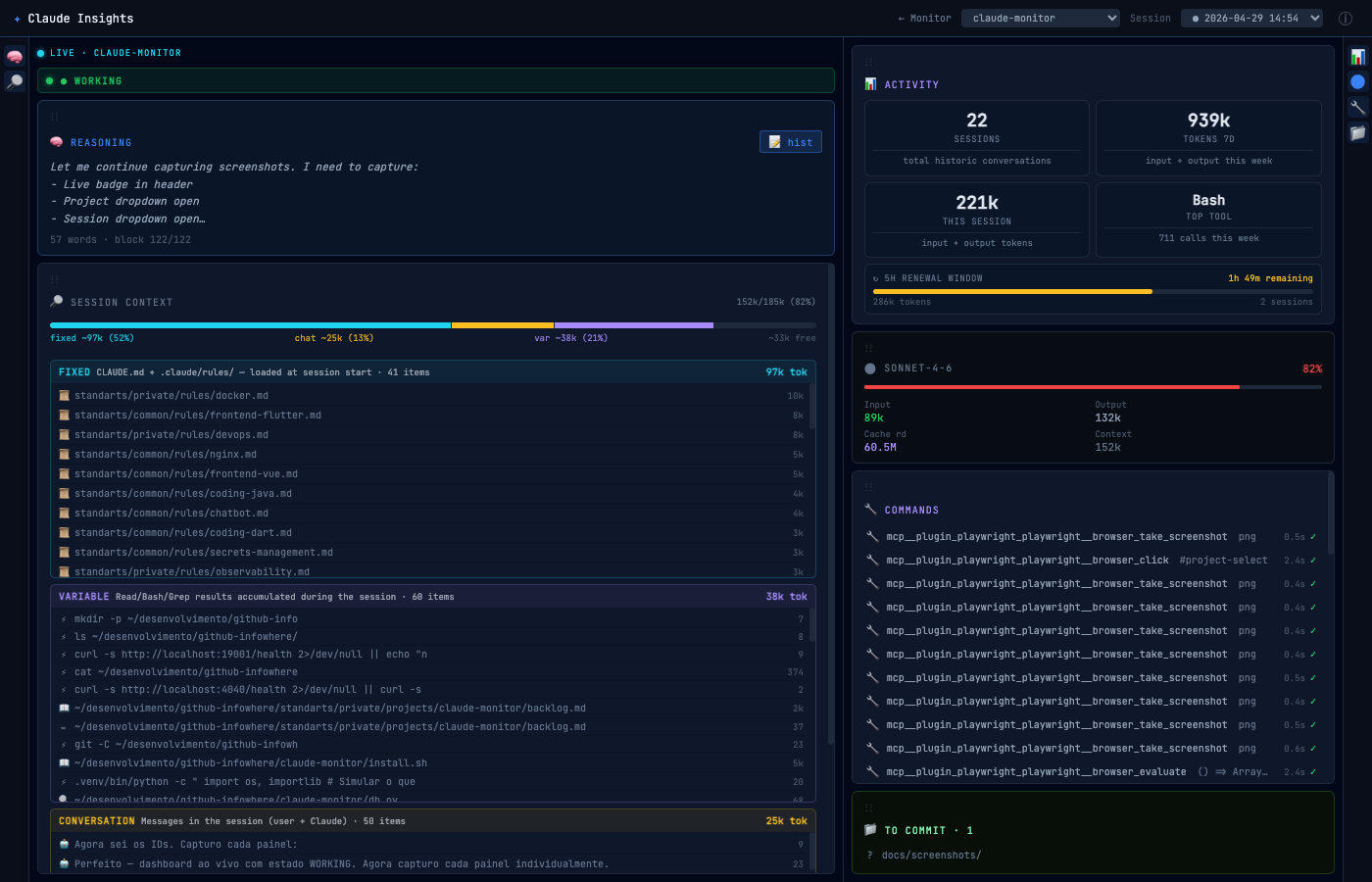Click the Claude Insights star logo
The image size is (1372, 882).
click(x=17, y=19)
